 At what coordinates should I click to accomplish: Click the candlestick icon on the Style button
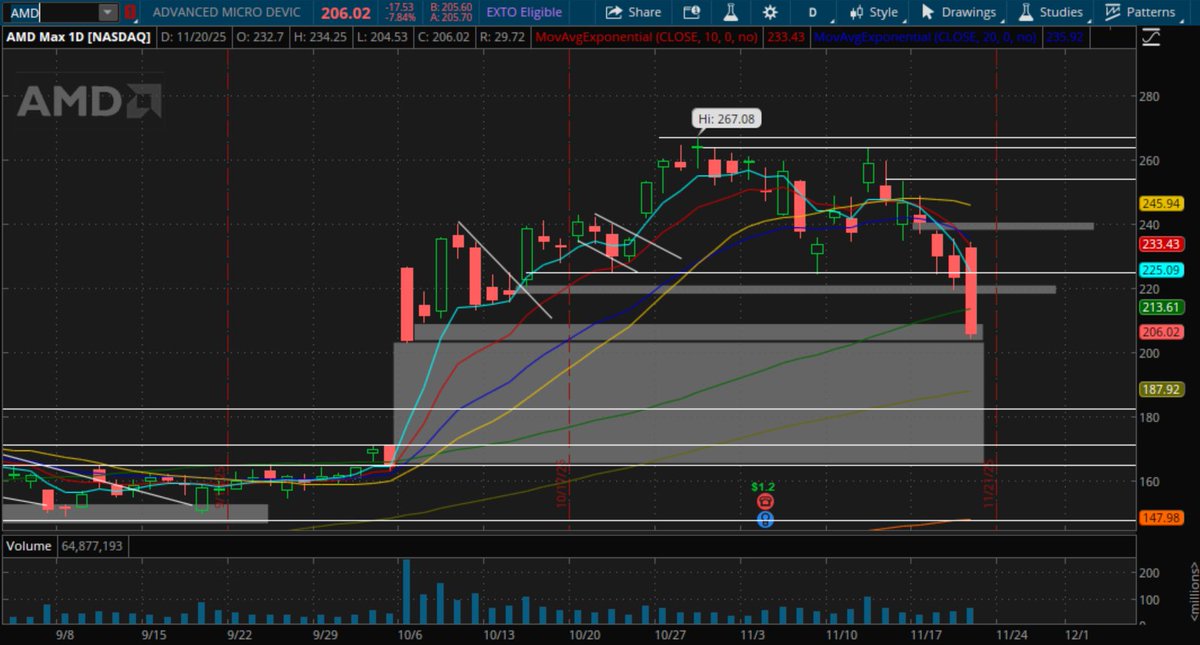(x=856, y=12)
